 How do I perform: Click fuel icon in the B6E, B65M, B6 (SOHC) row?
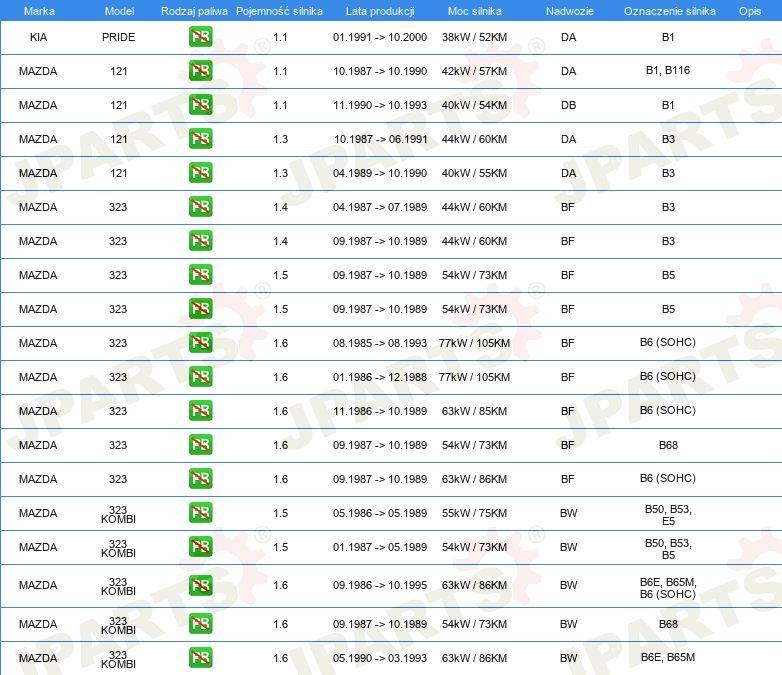pos(200,585)
